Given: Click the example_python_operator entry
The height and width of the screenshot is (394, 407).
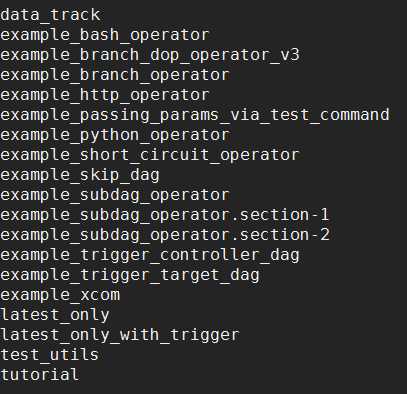Looking at the screenshot, I should [115, 135].
